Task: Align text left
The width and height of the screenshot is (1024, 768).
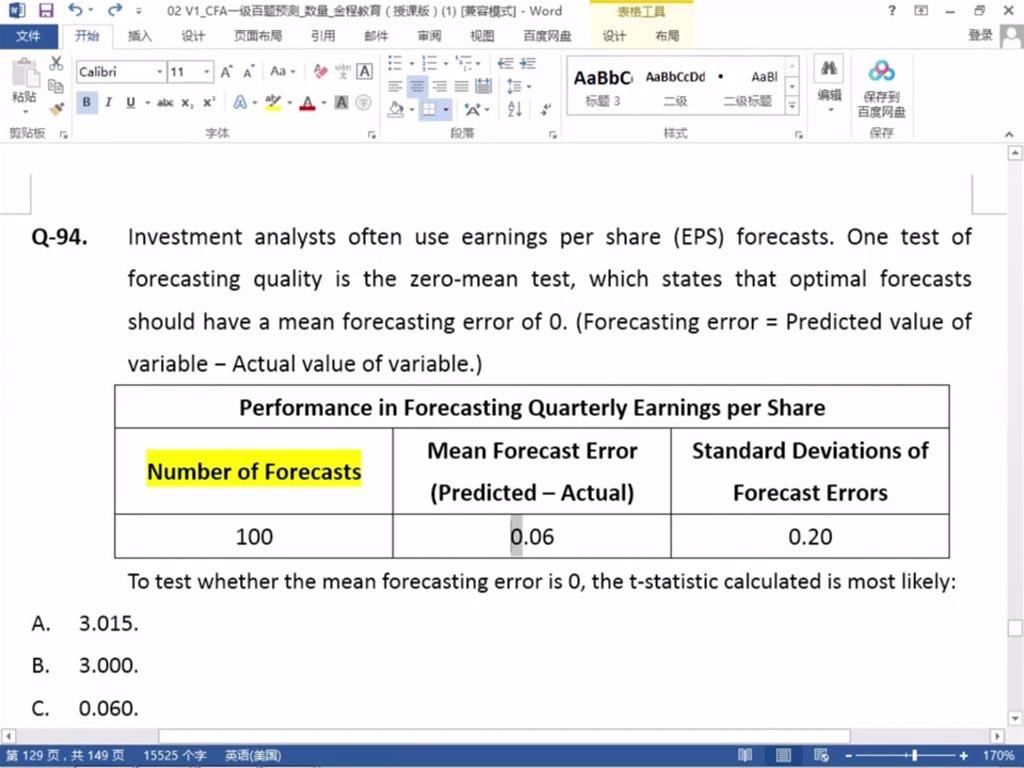Action: [x=395, y=86]
